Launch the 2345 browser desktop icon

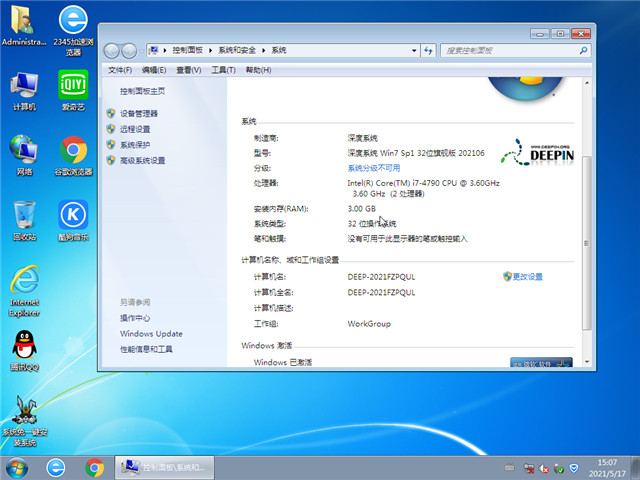(73, 31)
